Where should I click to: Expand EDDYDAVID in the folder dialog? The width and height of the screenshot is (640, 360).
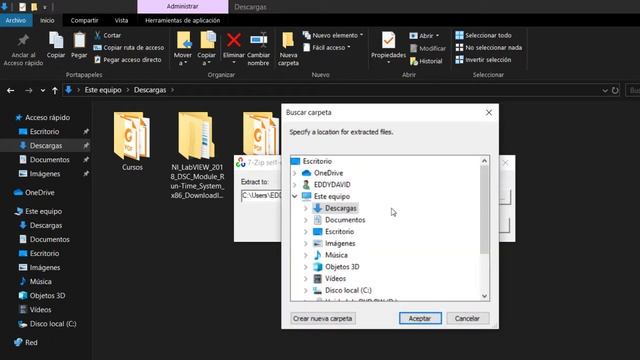click(x=295, y=185)
